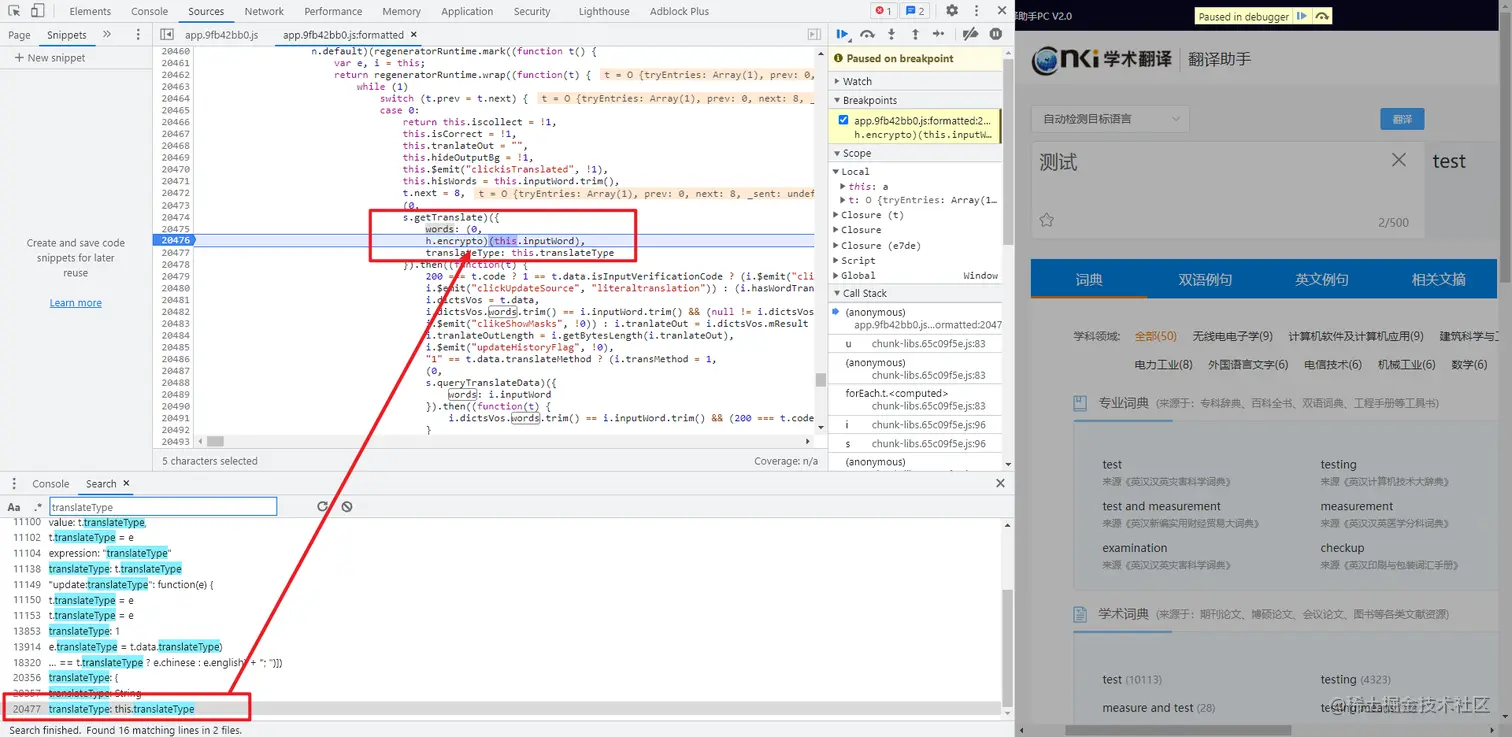The image size is (1512, 737).
Task: Open the drawer Console tab
Action: coord(50,484)
